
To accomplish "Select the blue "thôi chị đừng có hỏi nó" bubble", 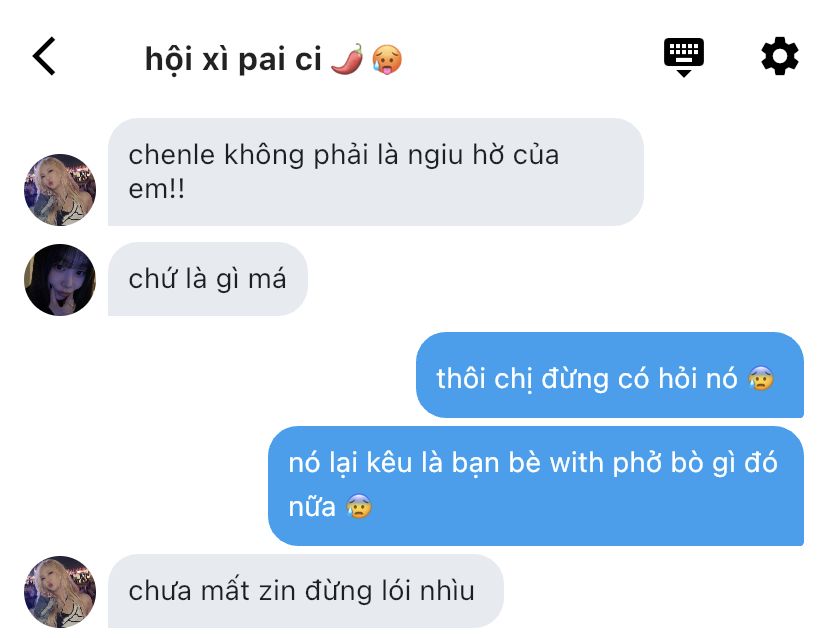I will coord(610,374).
